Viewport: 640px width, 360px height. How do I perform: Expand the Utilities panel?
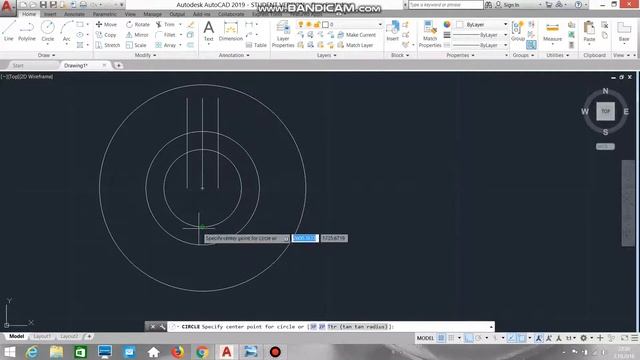pyautogui.click(x=557, y=55)
